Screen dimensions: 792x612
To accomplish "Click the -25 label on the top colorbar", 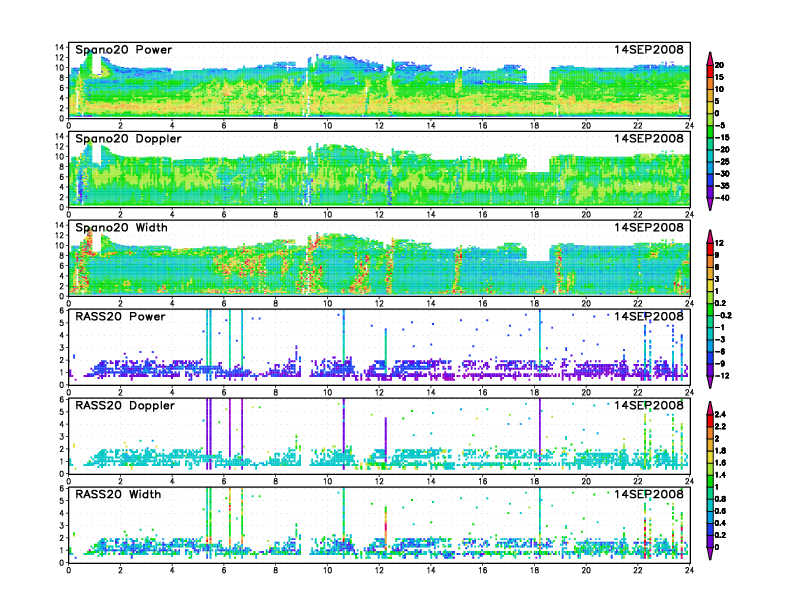I will click(722, 162).
